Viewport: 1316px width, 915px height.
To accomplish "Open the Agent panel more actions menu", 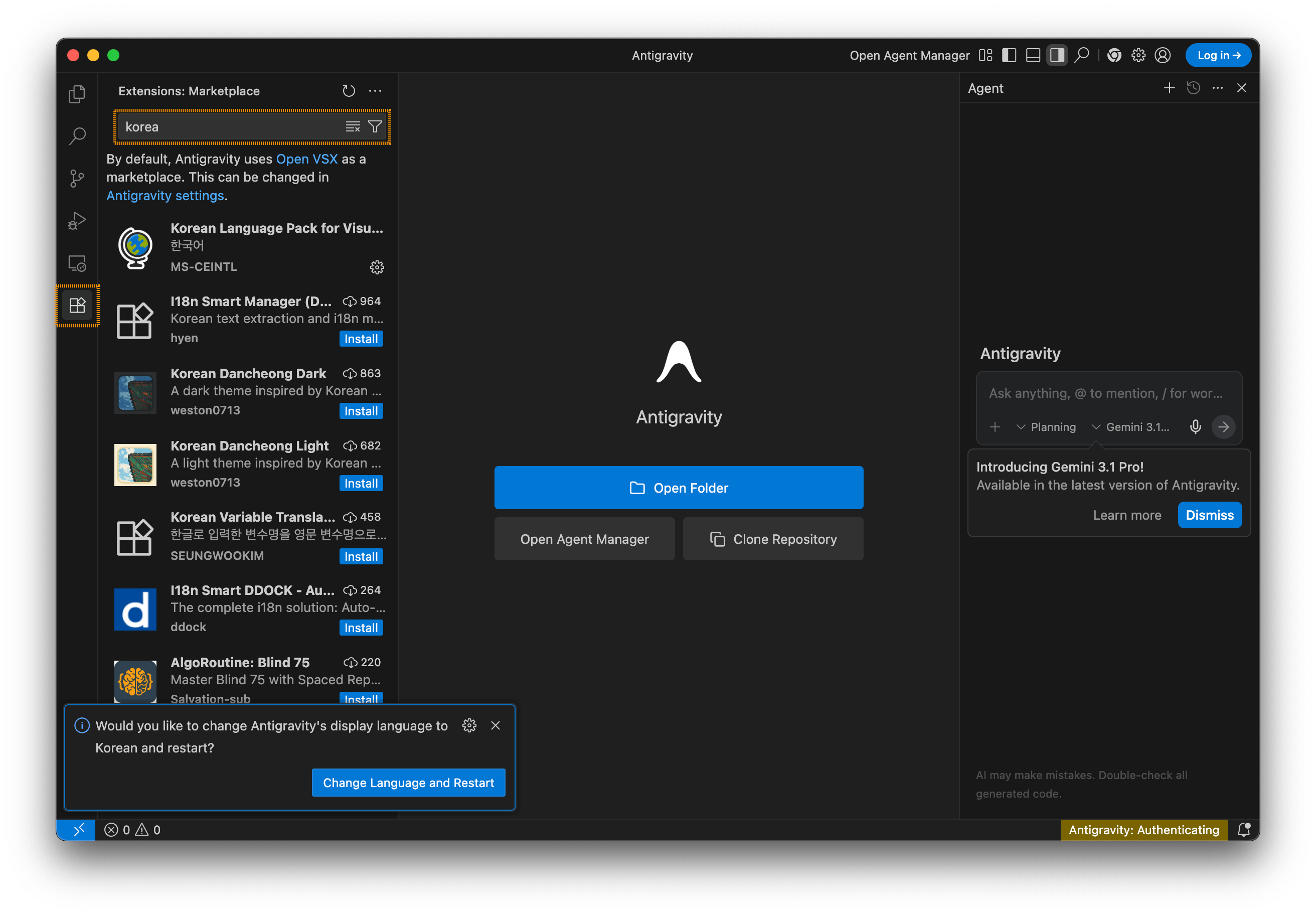I will 1217,88.
